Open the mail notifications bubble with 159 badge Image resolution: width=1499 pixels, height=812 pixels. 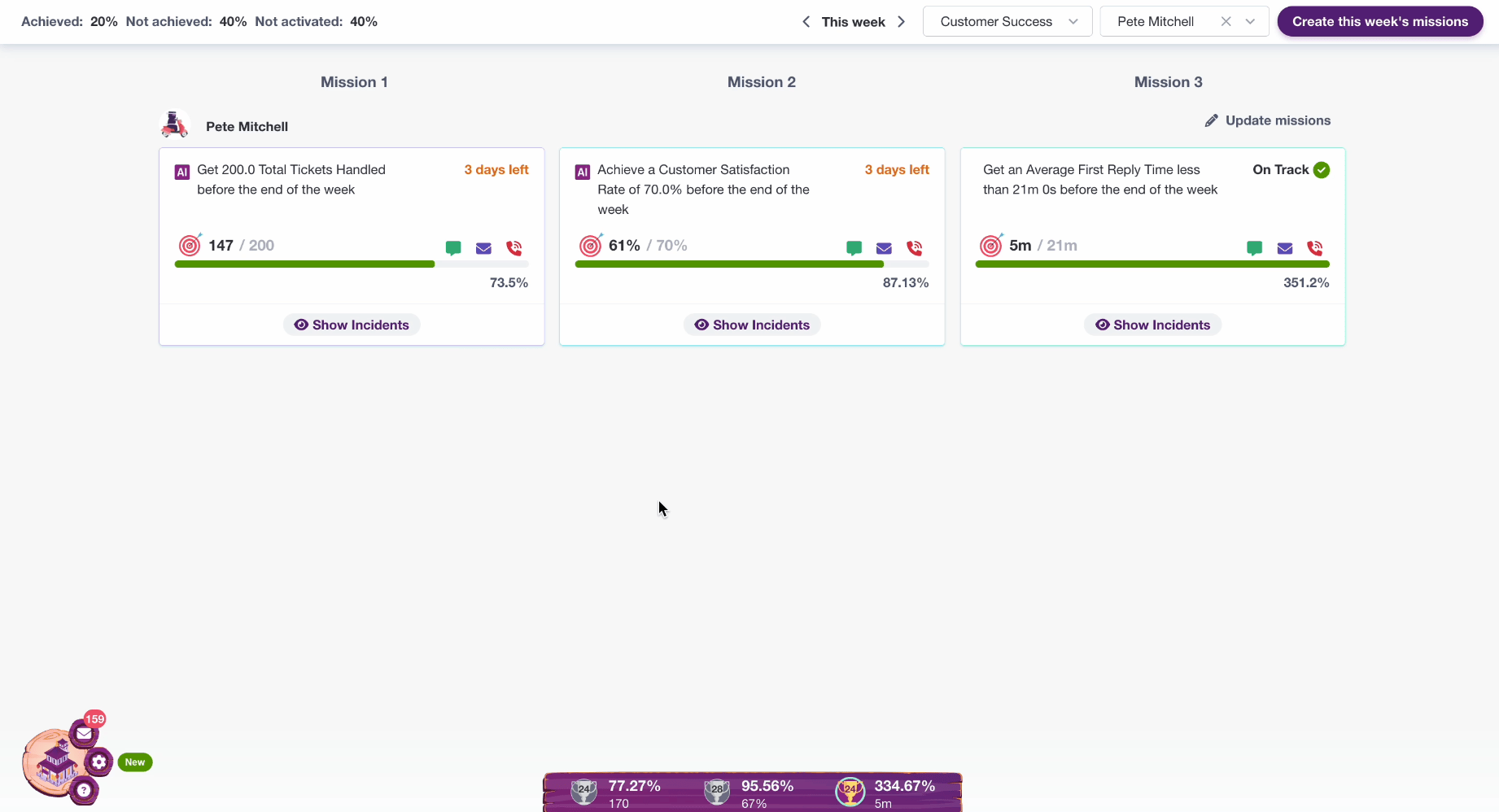click(x=84, y=733)
